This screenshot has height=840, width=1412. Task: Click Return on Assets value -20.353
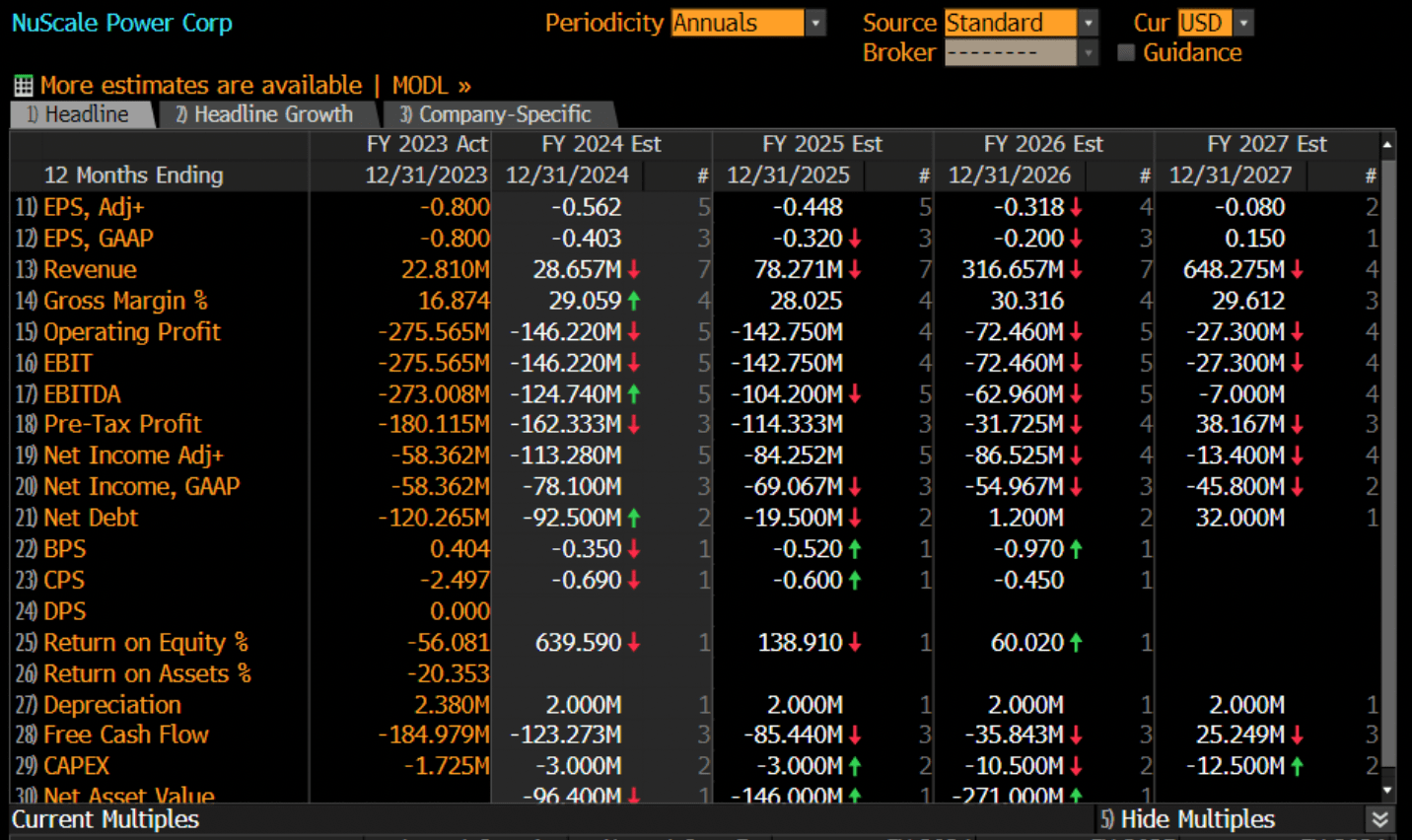(x=449, y=674)
